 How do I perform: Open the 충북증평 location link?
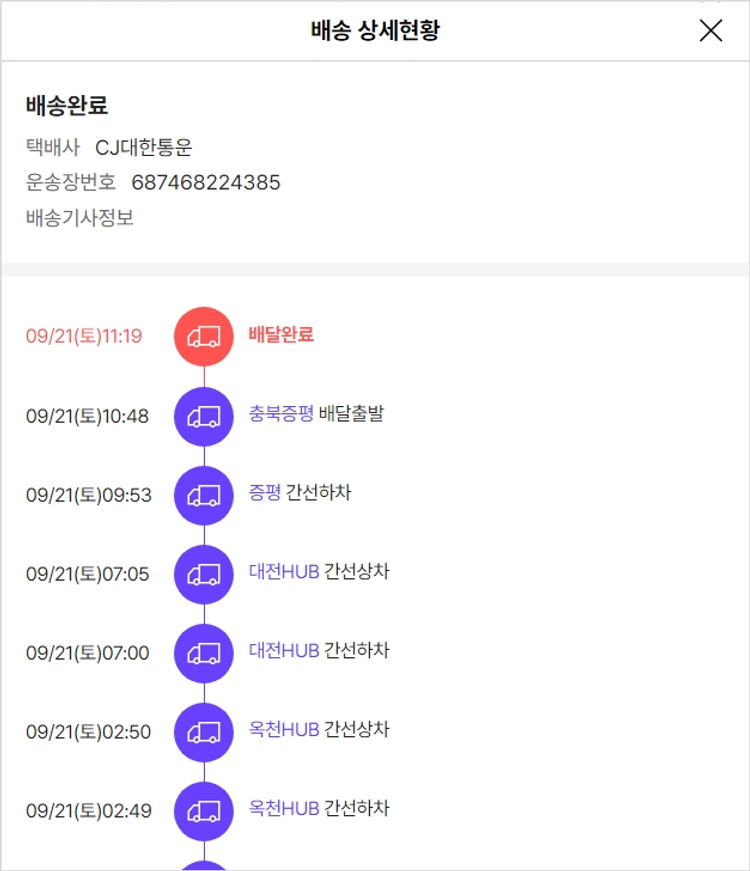coord(281,414)
